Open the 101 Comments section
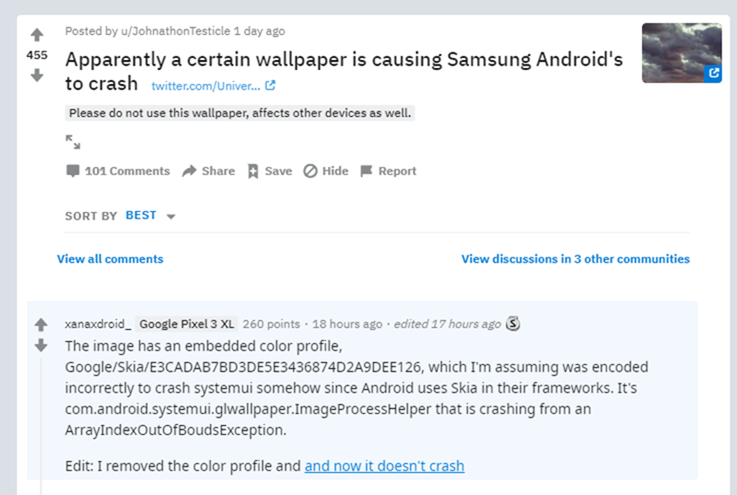 click(x=118, y=171)
